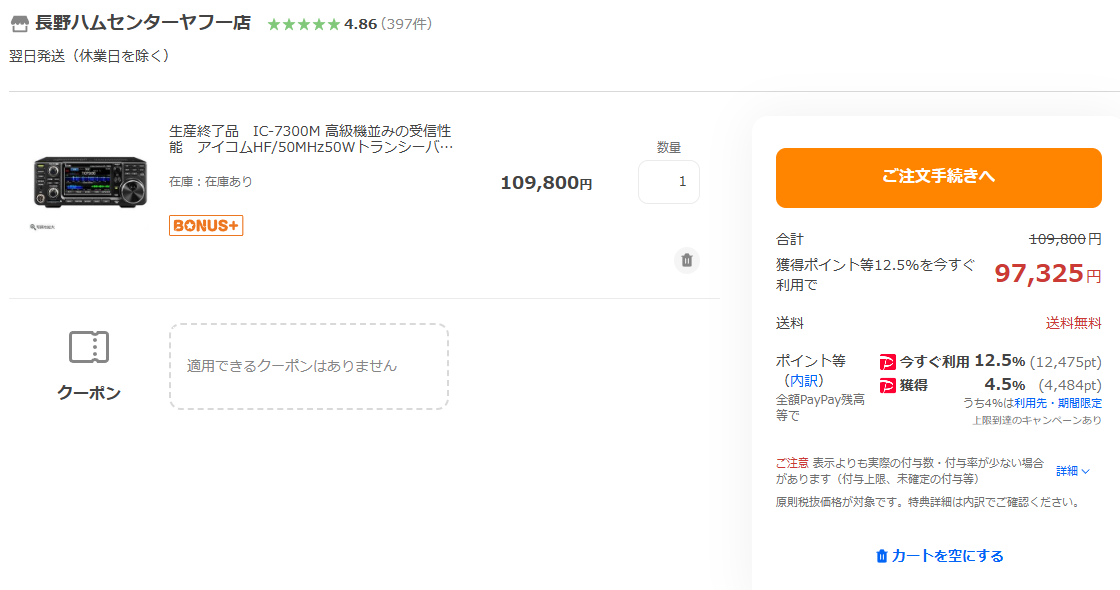Open the 長野ハムセンターヤフー店 store page
This screenshot has height=590, width=1120.
point(142,23)
